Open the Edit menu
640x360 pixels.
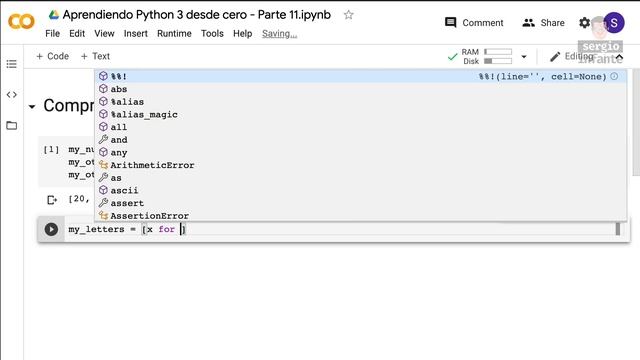click(77, 33)
